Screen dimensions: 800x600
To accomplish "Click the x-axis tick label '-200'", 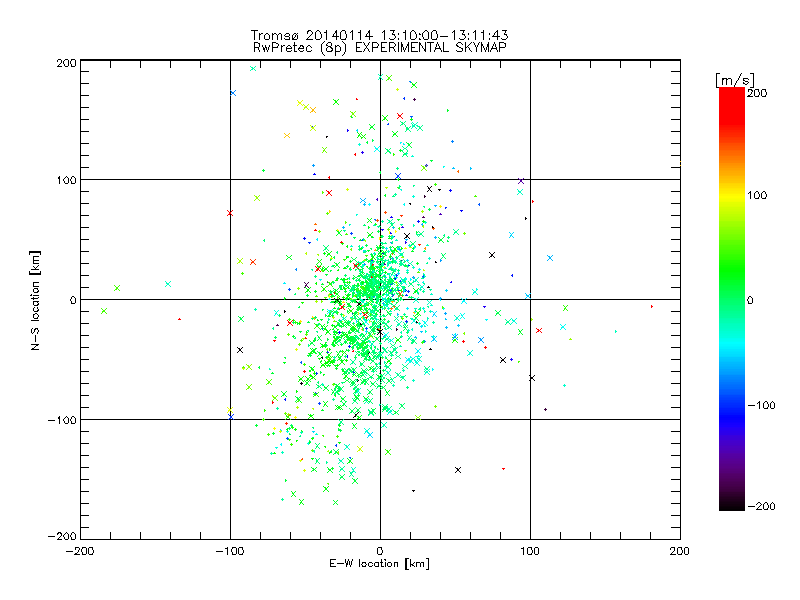I will pyautogui.click(x=80, y=551).
